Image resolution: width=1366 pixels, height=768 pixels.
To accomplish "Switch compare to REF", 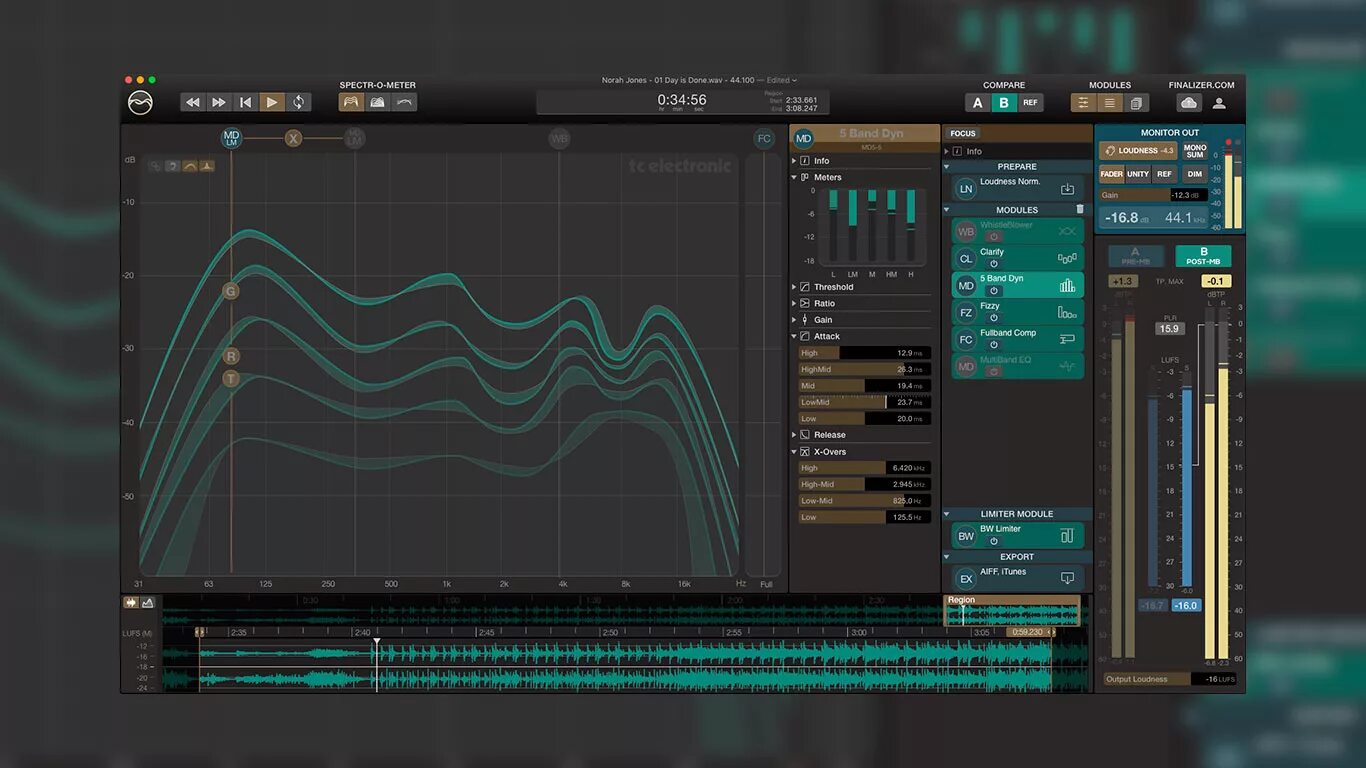I will 1030,103.
